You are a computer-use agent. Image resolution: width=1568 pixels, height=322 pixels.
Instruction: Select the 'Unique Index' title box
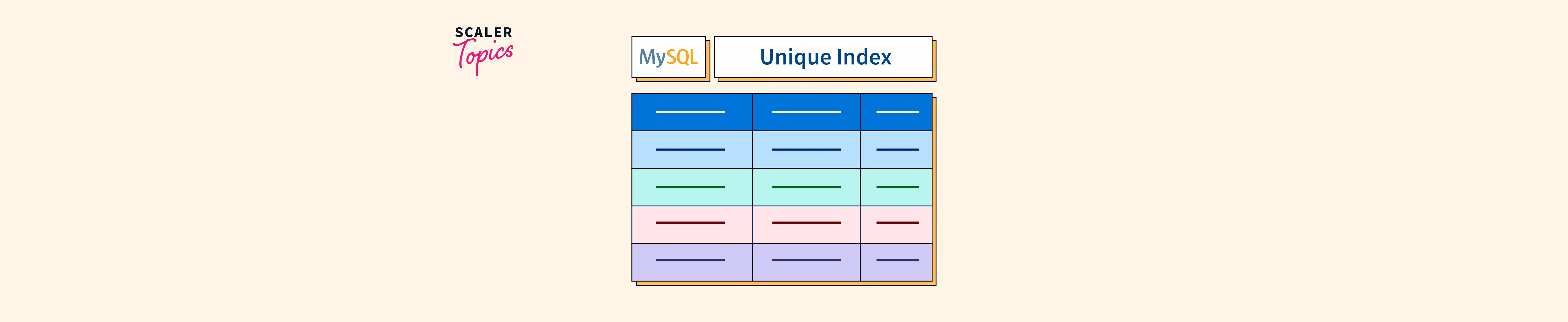coord(823,57)
